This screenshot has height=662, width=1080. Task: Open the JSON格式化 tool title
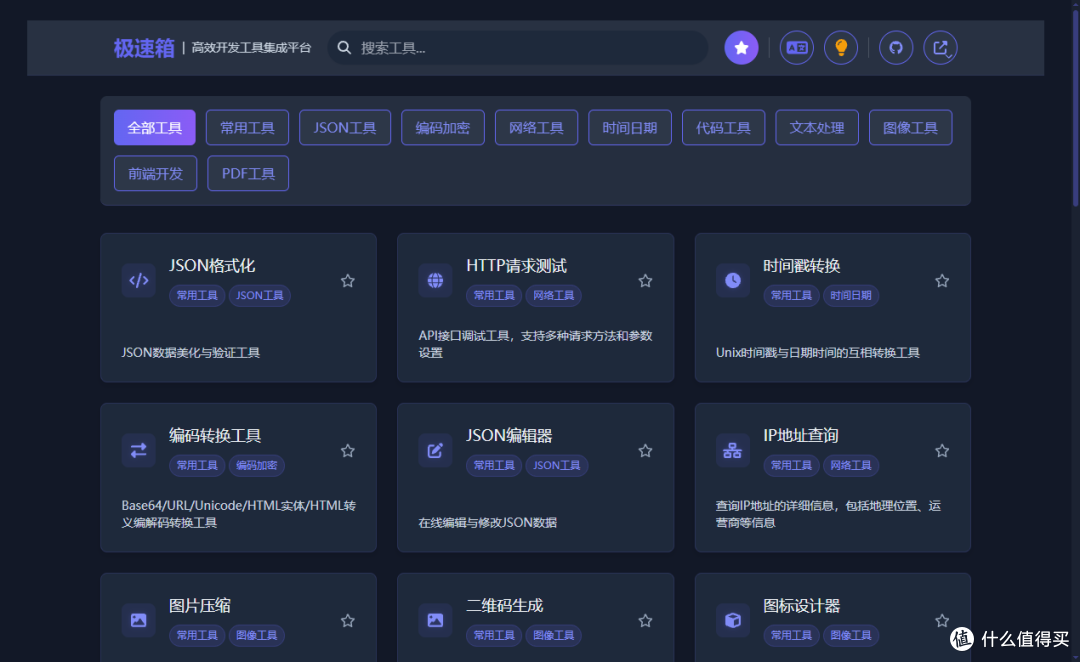212,266
